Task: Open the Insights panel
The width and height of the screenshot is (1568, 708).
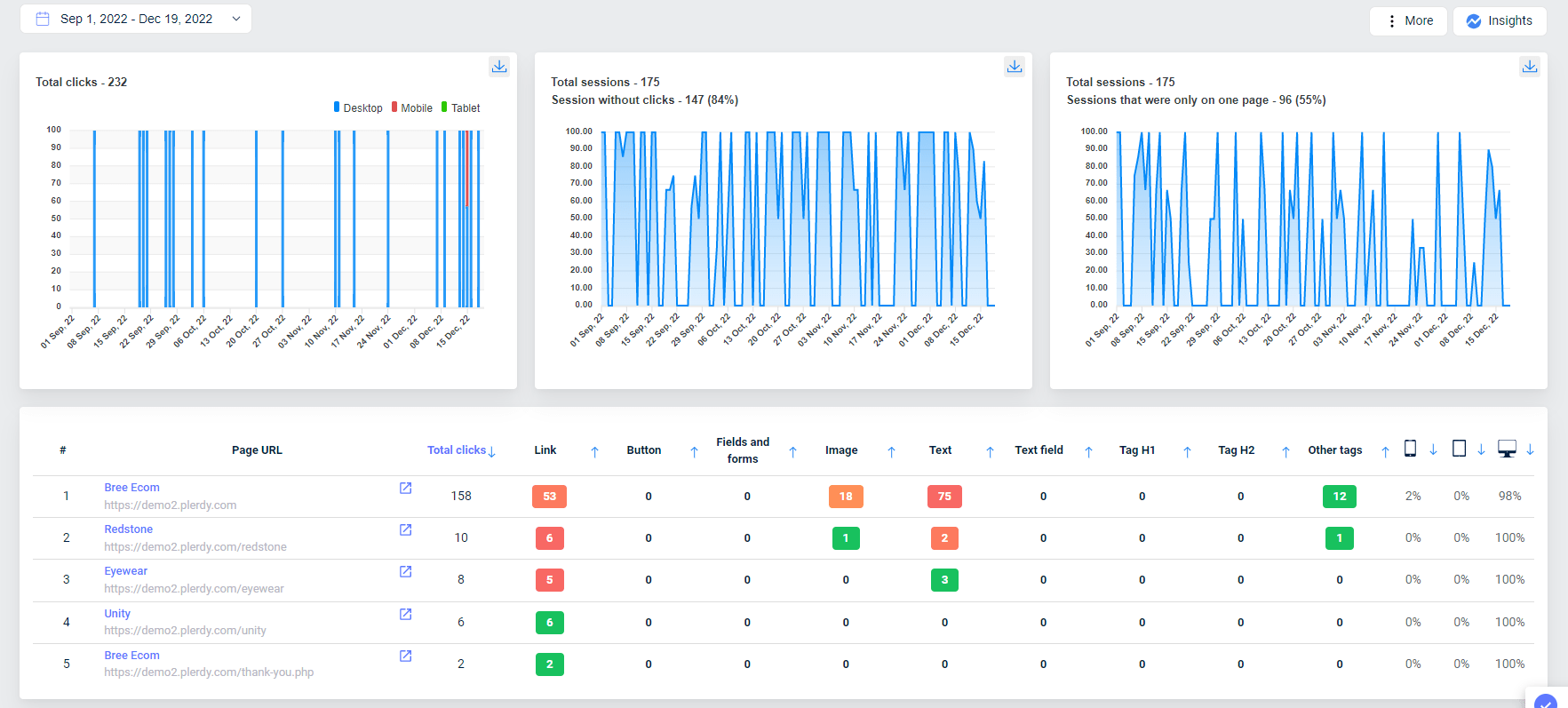Action: coord(1500,20)
